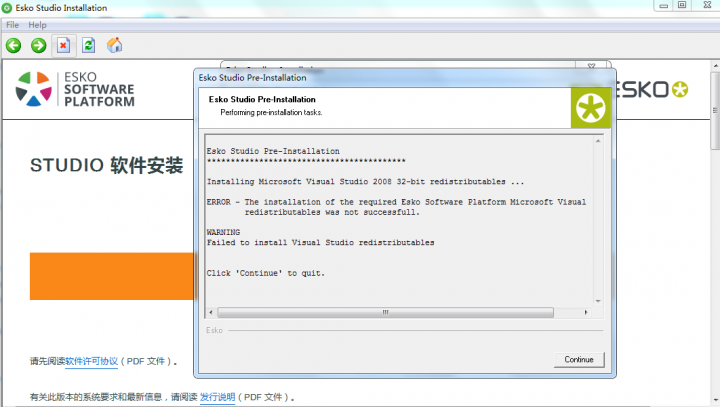Open the 发行说明 release notes link
This screenshot has width=720, height=407.
pyautogui.click(x=217, y=397)
